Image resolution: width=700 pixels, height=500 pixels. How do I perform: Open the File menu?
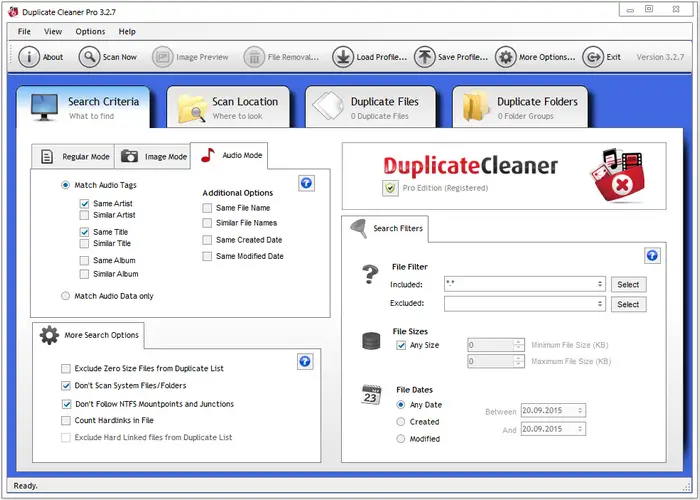click(24, 31)
